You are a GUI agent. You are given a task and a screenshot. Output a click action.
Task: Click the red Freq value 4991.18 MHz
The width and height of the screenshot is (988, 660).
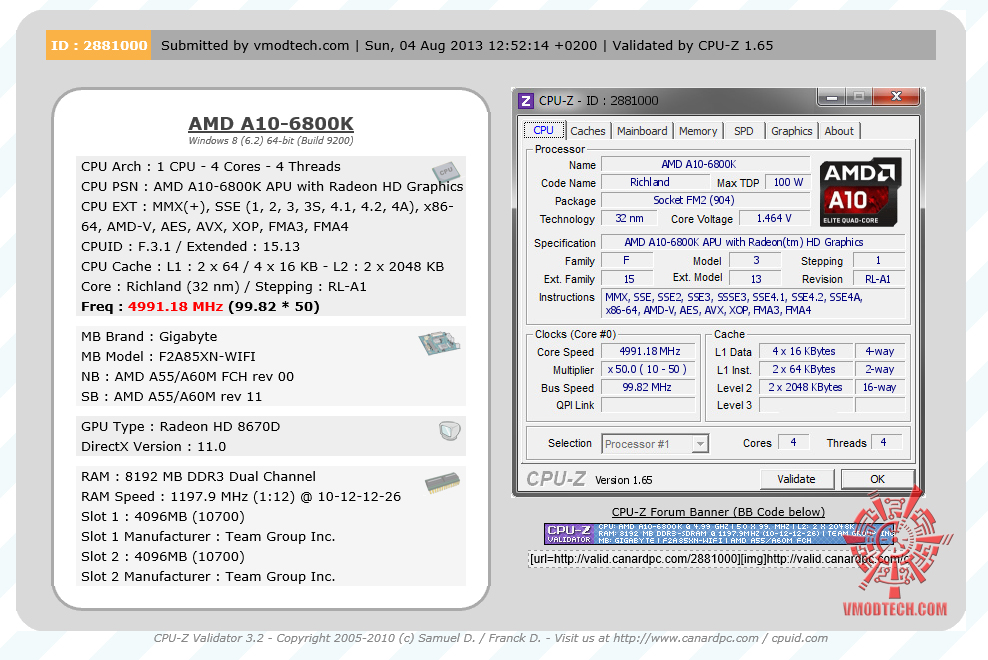click(175, 306)
